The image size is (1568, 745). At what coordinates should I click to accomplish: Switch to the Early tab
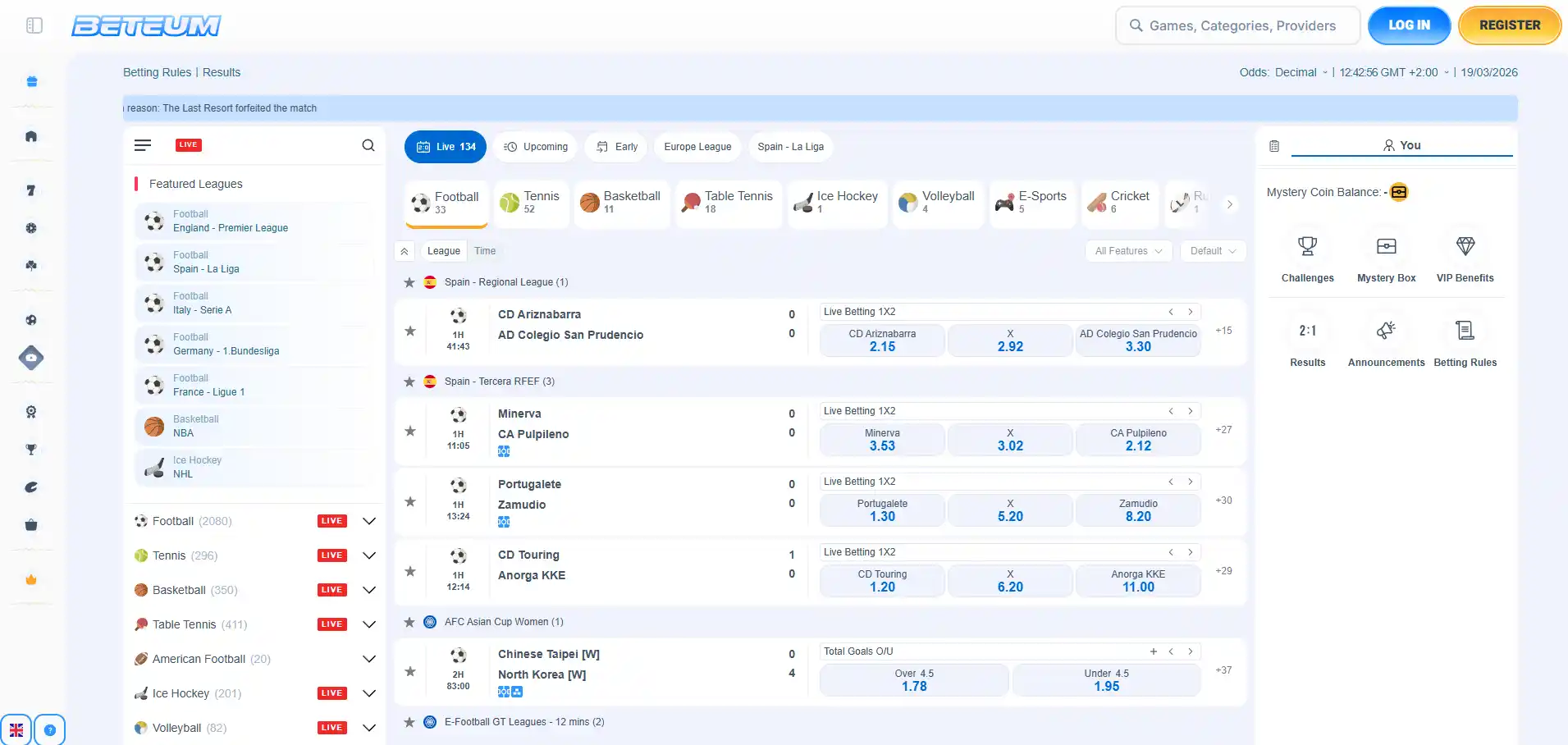(617, 147)
